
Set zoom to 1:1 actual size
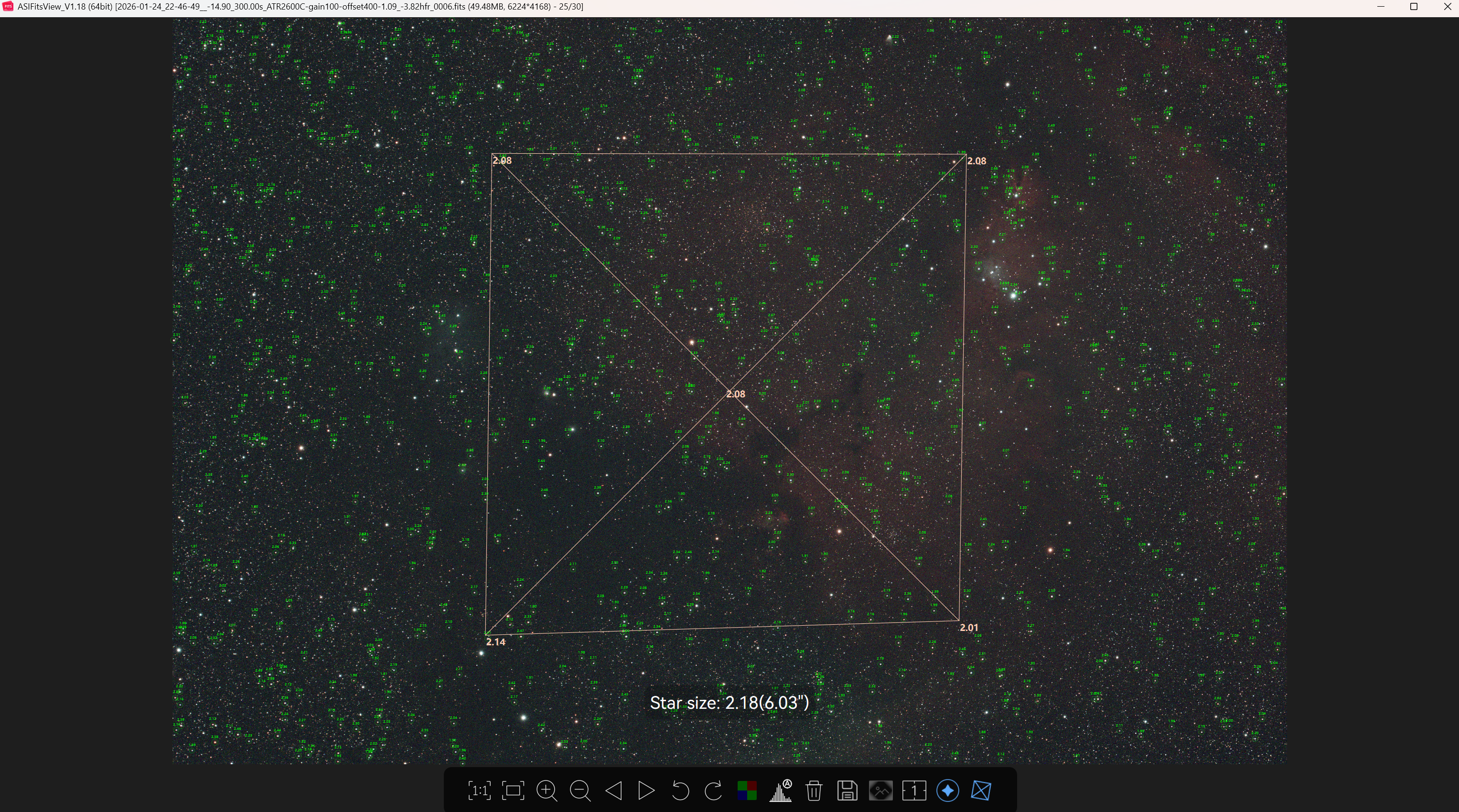[479, 791]
